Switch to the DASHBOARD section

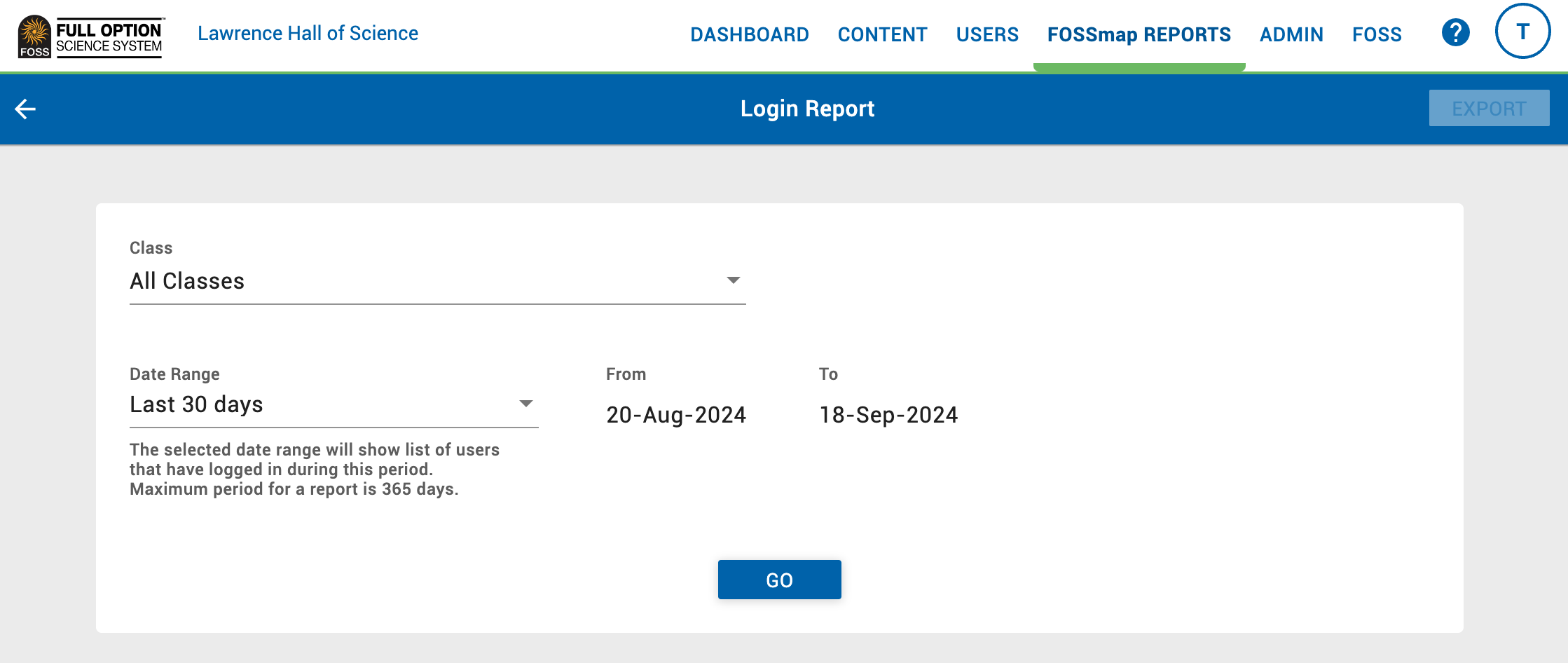pyautogui.click(x=750, y=34)
